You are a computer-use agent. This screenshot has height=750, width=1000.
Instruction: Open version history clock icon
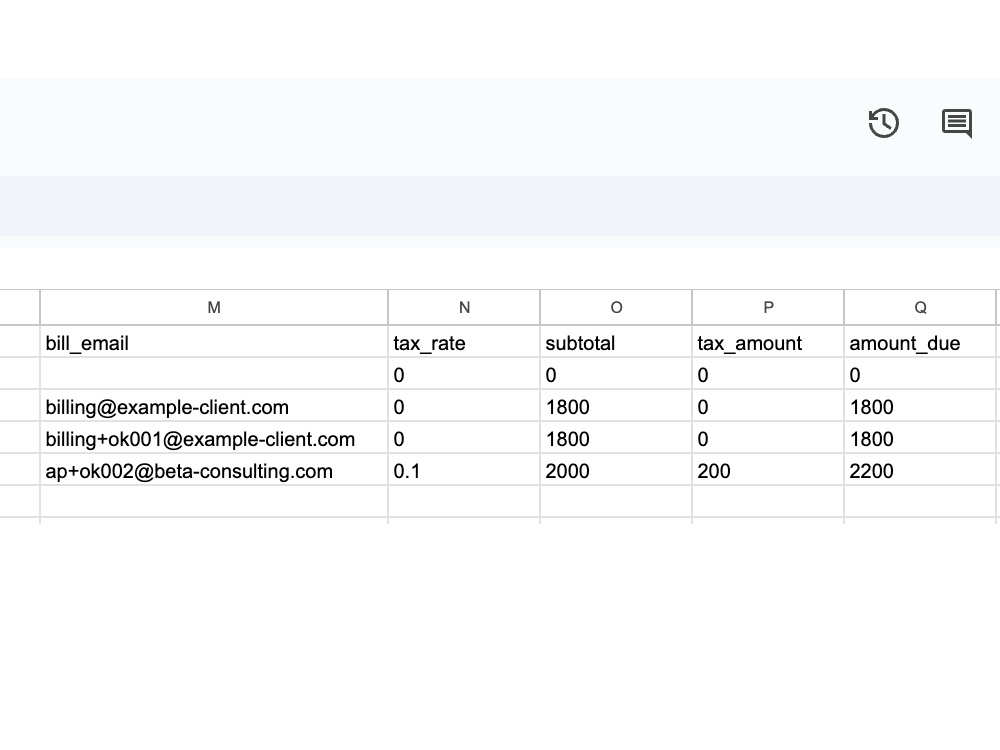[x=883, y=123]
